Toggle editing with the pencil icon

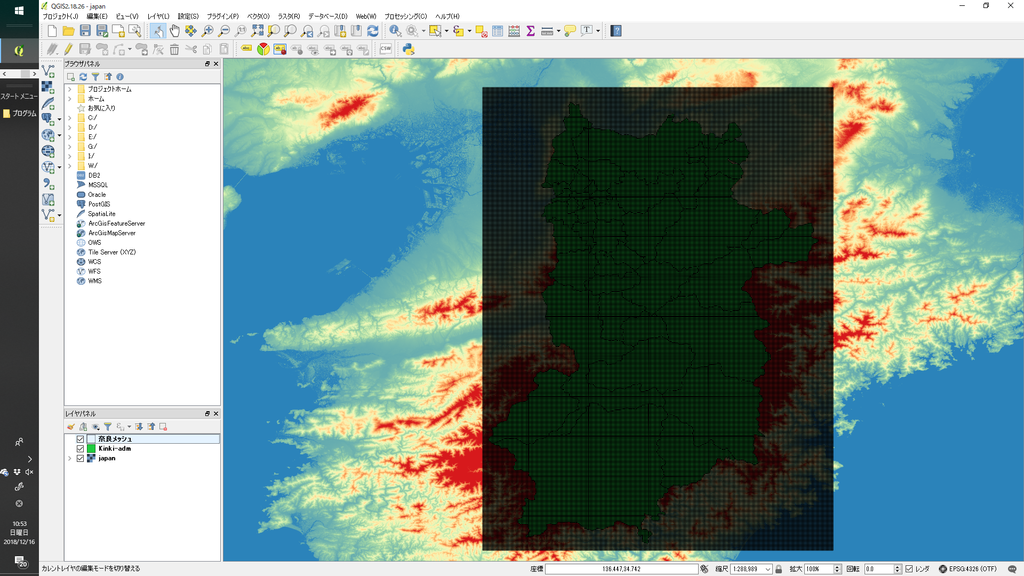(68, 49)
